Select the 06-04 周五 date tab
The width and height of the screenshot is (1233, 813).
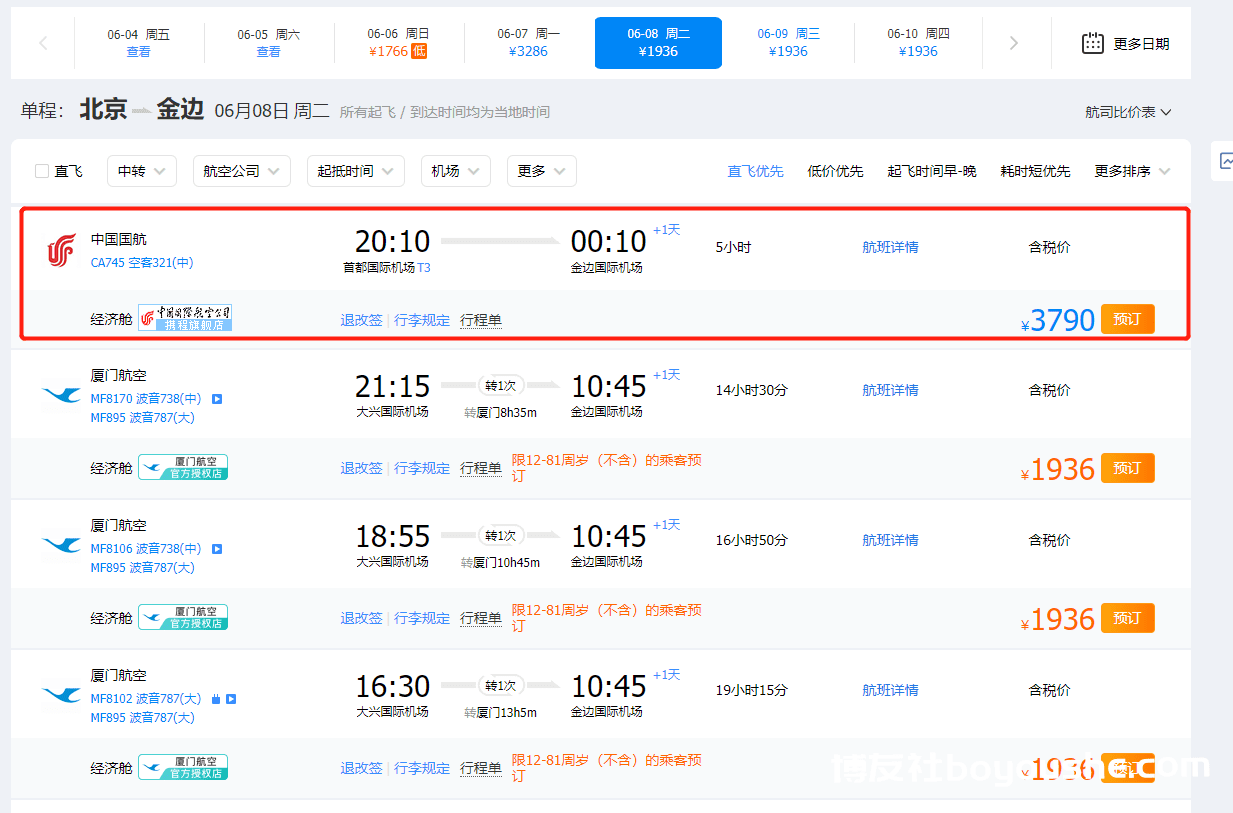(x=139, y=43)
